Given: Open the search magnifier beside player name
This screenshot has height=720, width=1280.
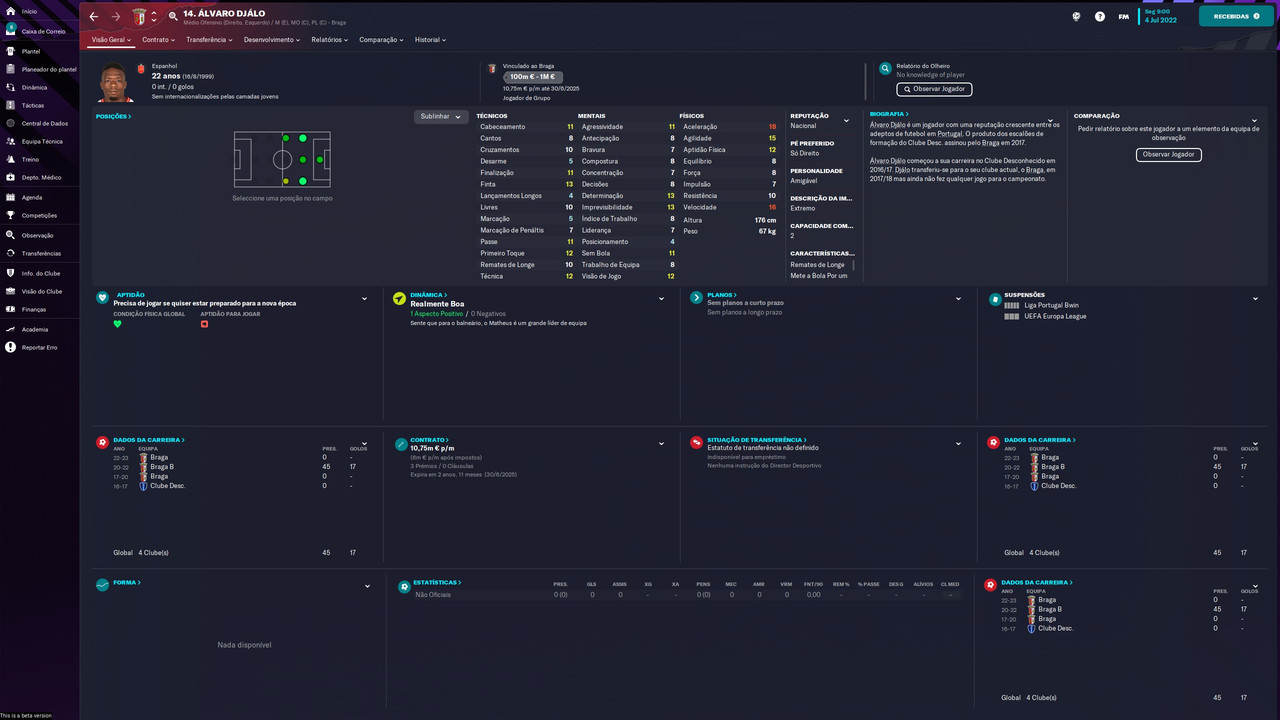Looking at the screenshot, I should point(173,16).
